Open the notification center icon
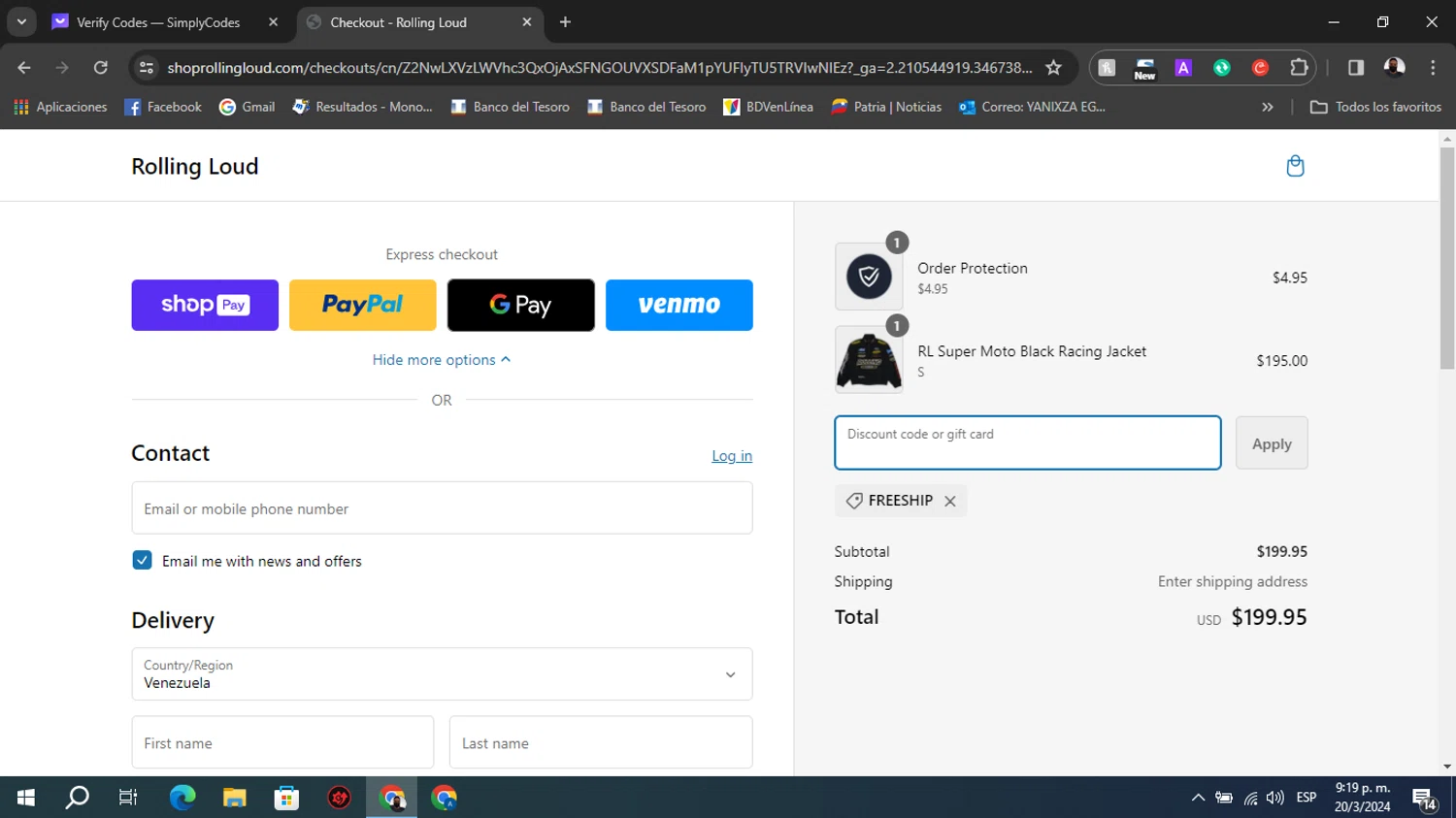The height and width of the screenshot is (818, 1456). coord(1425,800)
